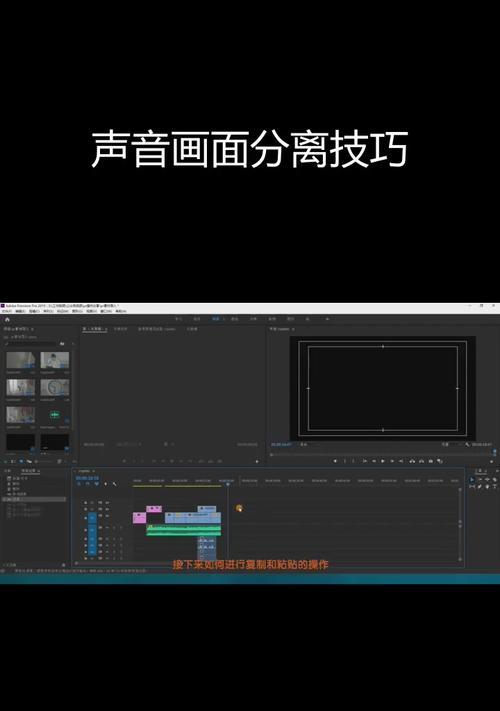
Task: Select the Type tool
Action: pos(495,487)
